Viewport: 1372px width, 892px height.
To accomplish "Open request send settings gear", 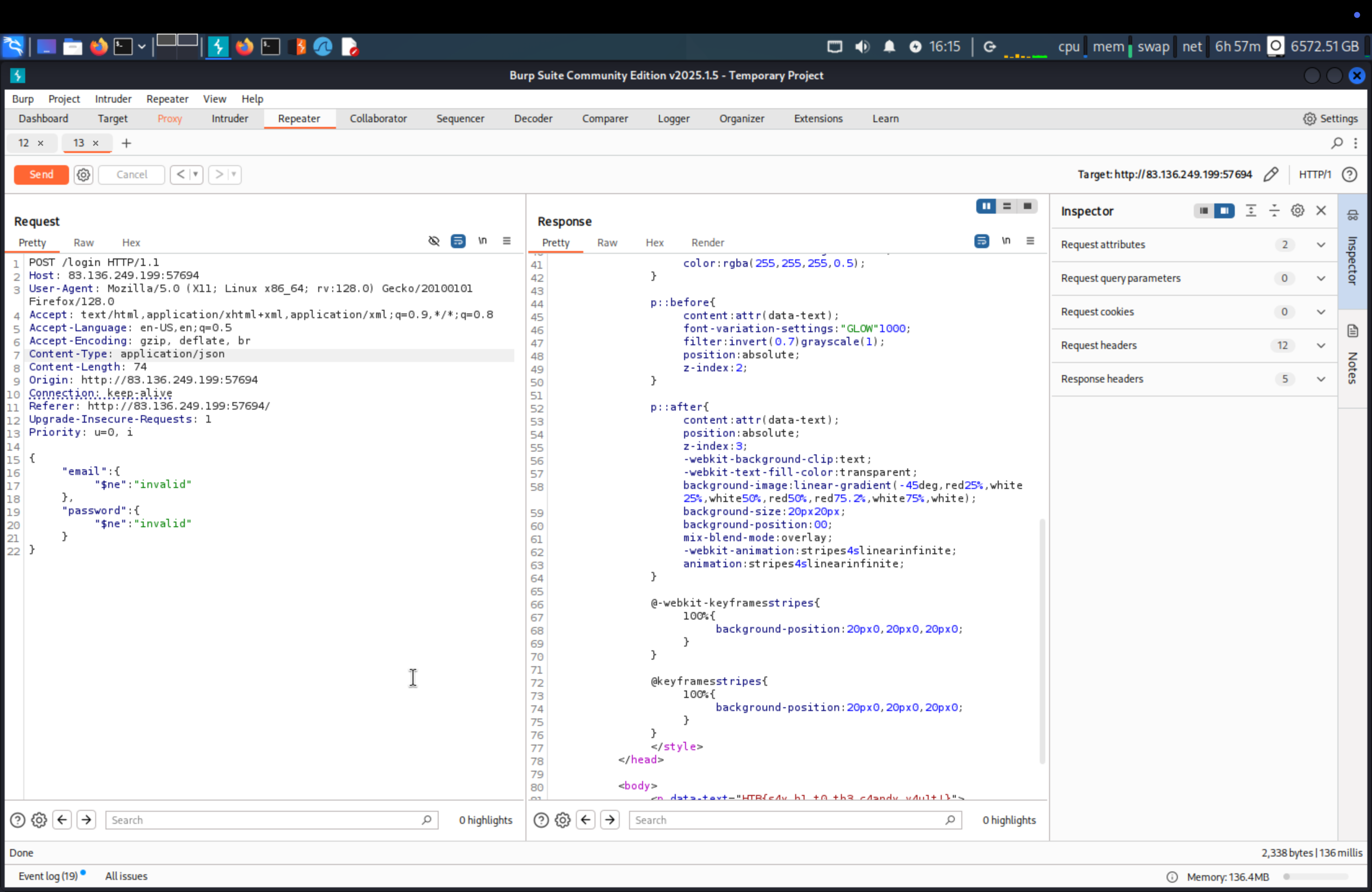I will pyautogui.click(x=84, y=174).
